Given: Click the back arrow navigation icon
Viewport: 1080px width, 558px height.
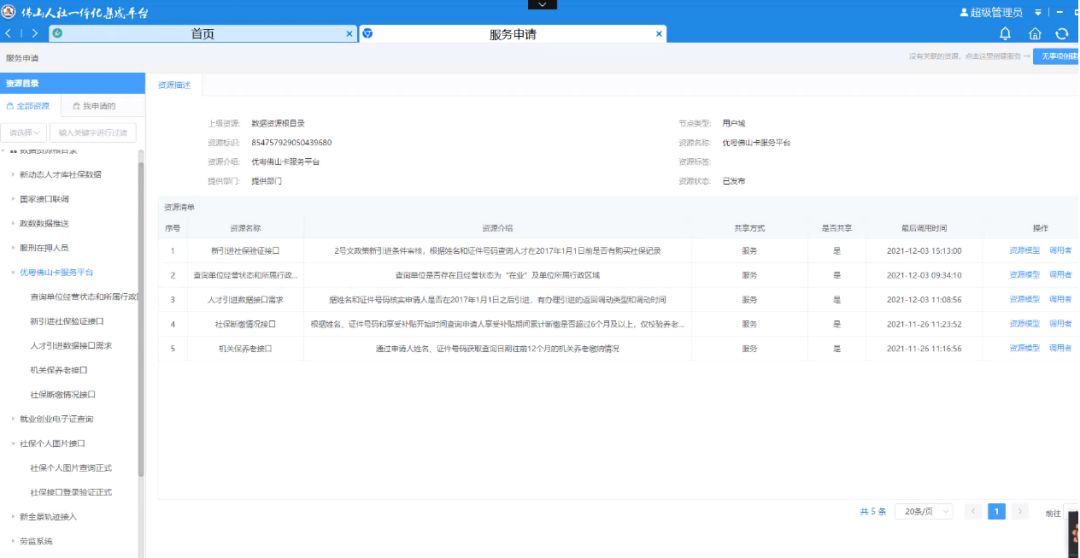Looking at the screenshot, I should (8, 33).
